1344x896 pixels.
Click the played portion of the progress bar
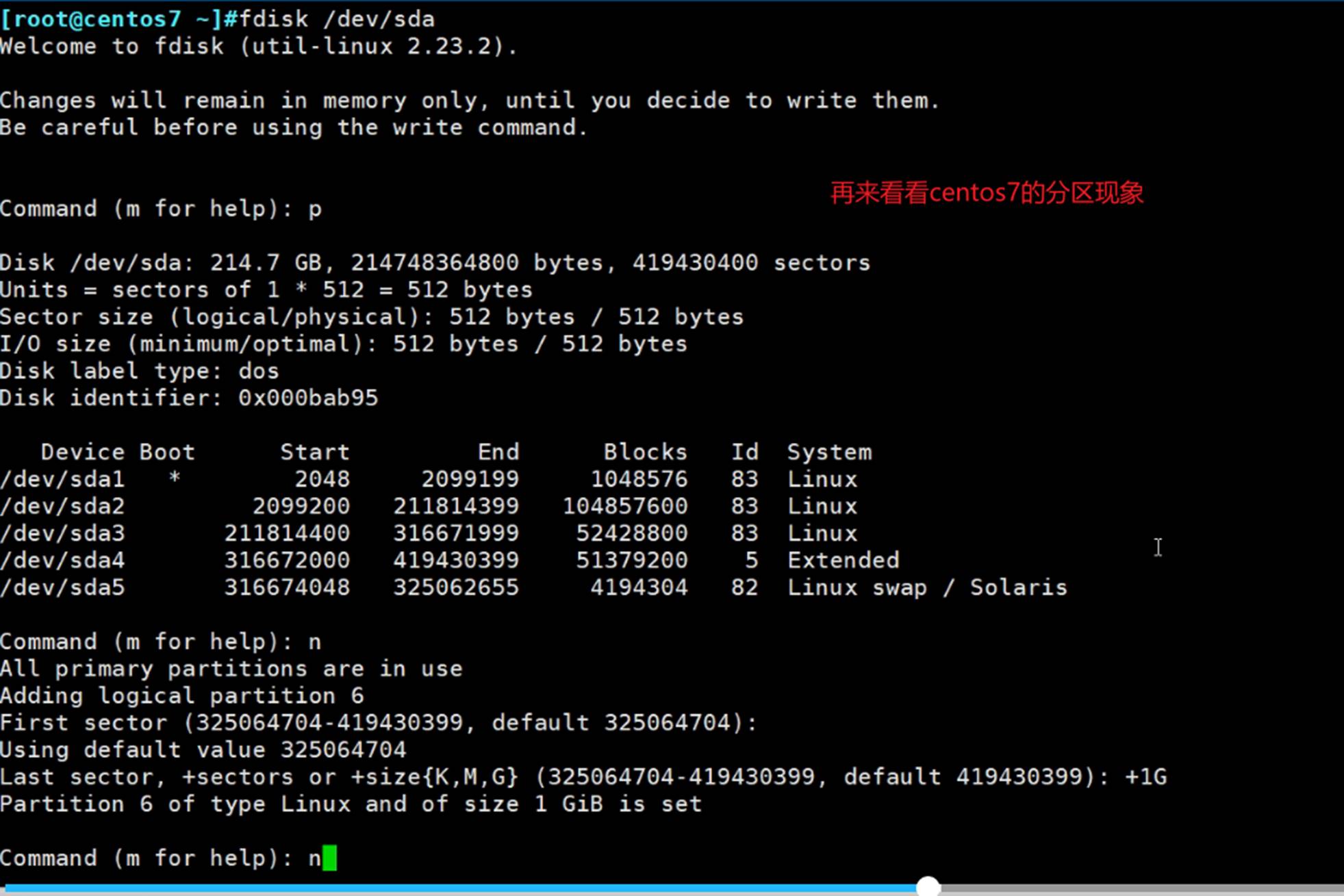pos(459,888)
